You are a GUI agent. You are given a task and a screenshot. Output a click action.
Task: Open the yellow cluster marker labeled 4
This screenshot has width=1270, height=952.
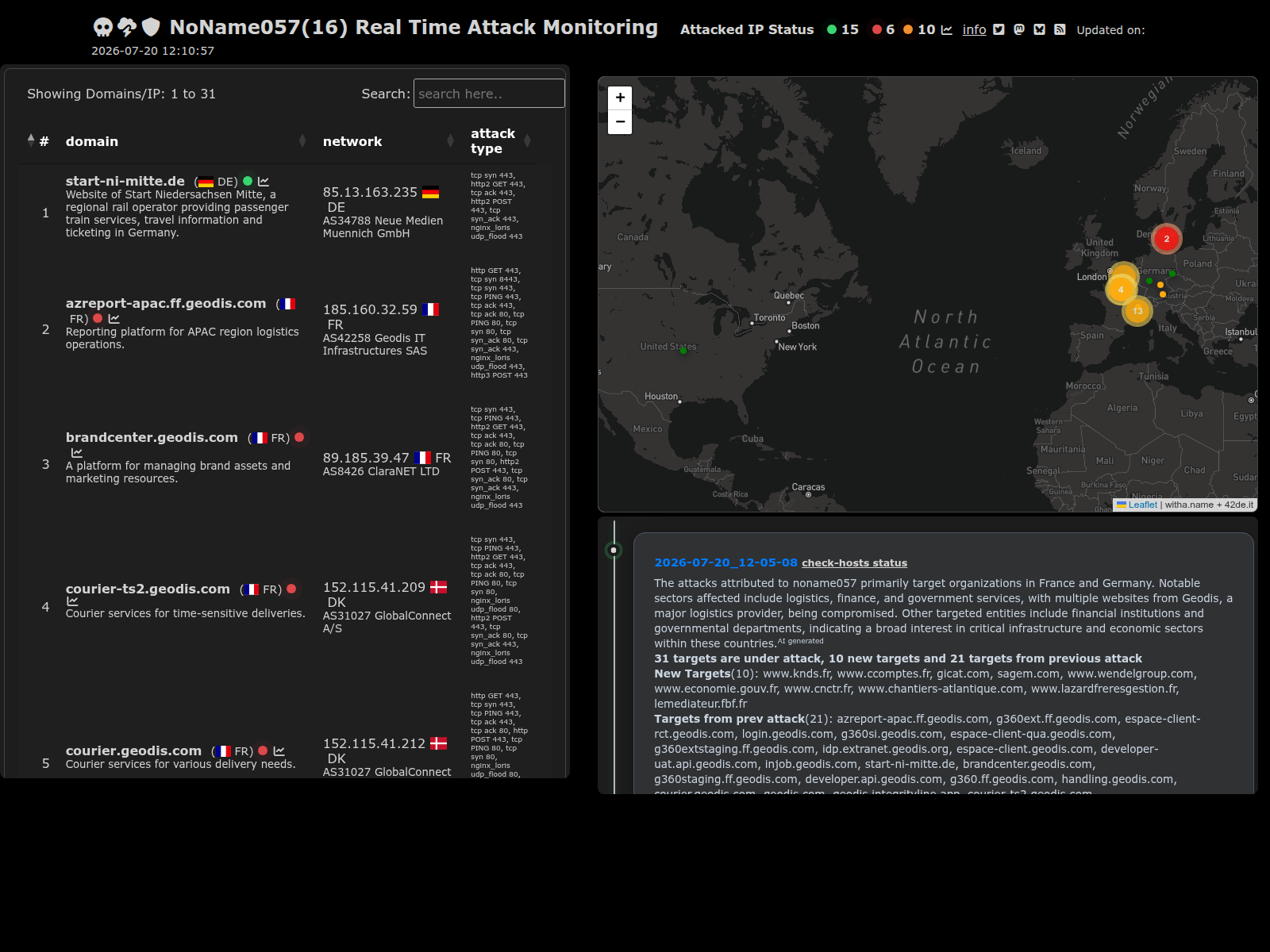click(x=1121, y=290)
